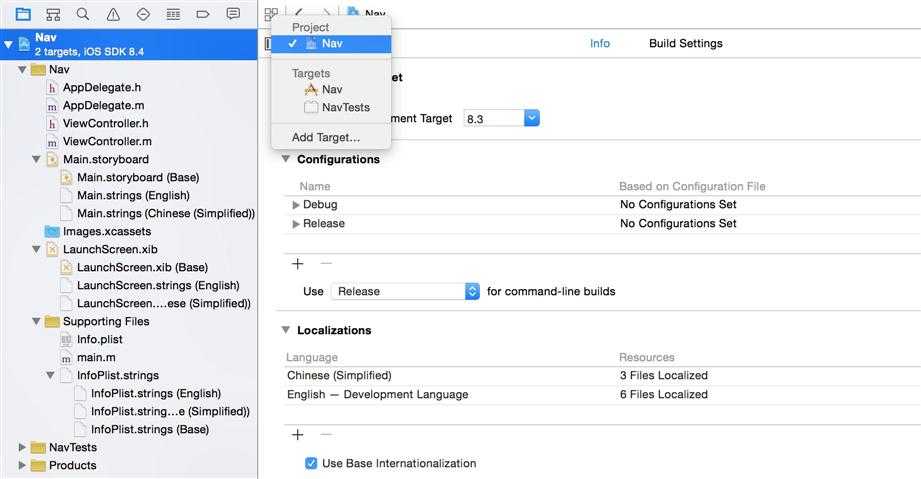Collapse LaunchScreen.xib disclosure triangle
Image resolution: width=921 pixels, height=479 pixels.
pos(36,249)
